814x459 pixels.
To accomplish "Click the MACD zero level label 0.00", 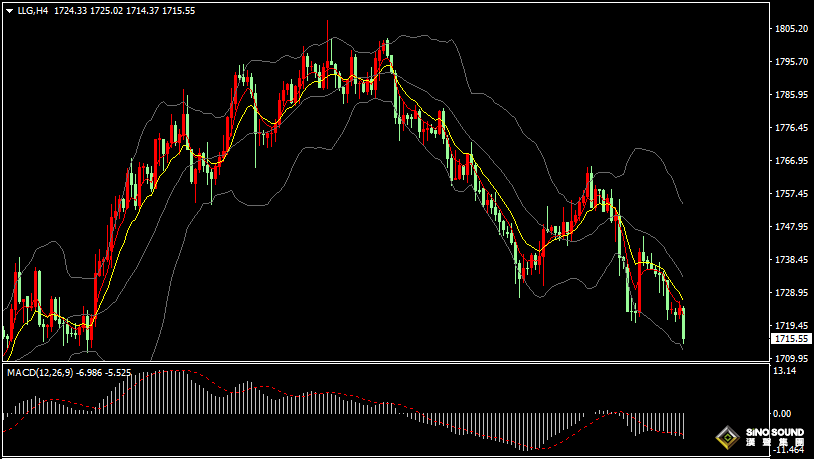I will tap(782, 413).
